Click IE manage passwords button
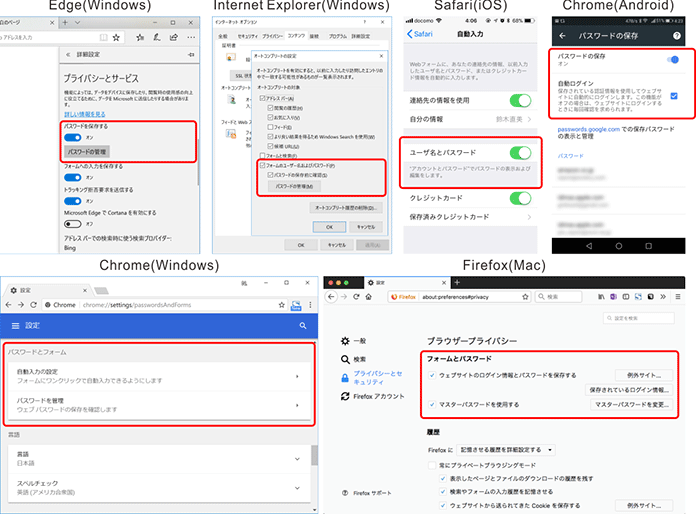This screenshot has width=696, height=514. click(x=294, y=186)
